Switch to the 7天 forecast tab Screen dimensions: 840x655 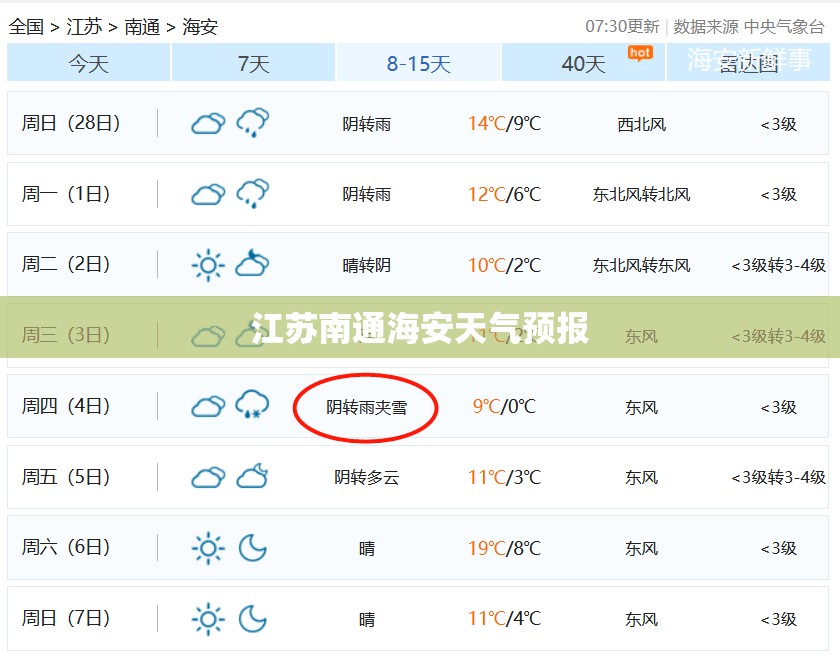point(253,63)
